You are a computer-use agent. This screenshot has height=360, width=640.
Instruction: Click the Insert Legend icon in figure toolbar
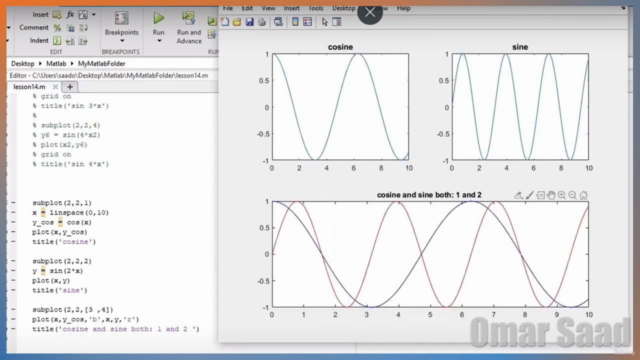[308, 22]
